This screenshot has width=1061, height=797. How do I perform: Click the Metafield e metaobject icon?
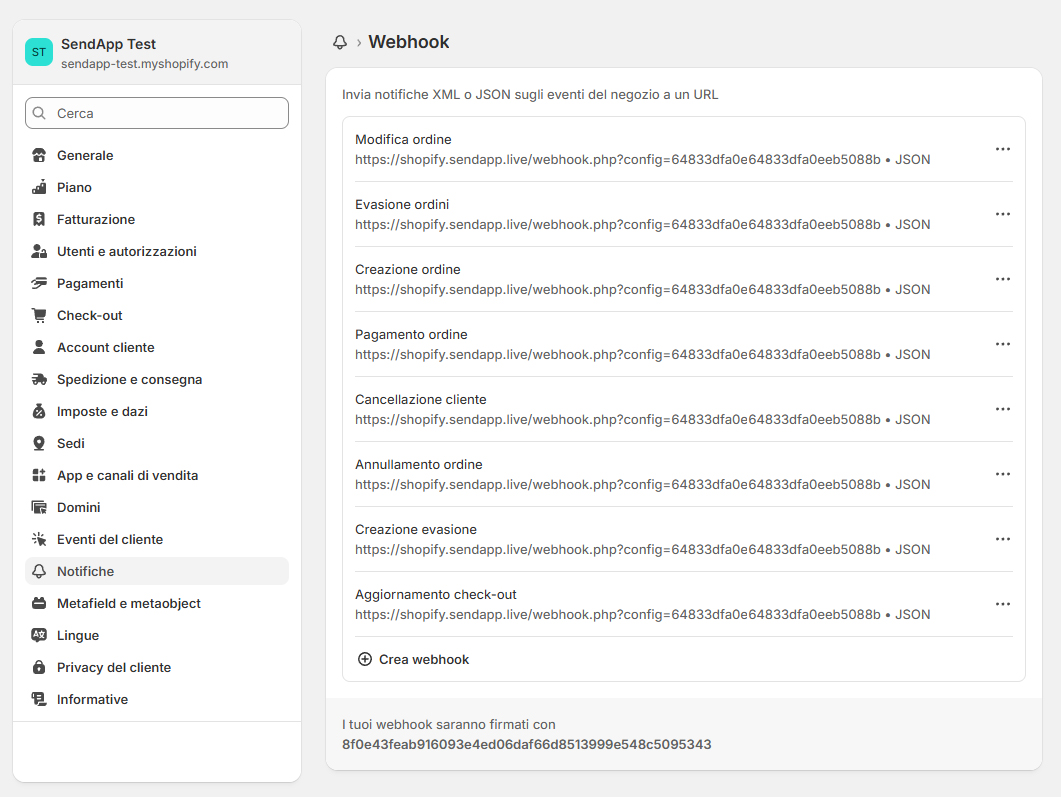click(39, 604)
